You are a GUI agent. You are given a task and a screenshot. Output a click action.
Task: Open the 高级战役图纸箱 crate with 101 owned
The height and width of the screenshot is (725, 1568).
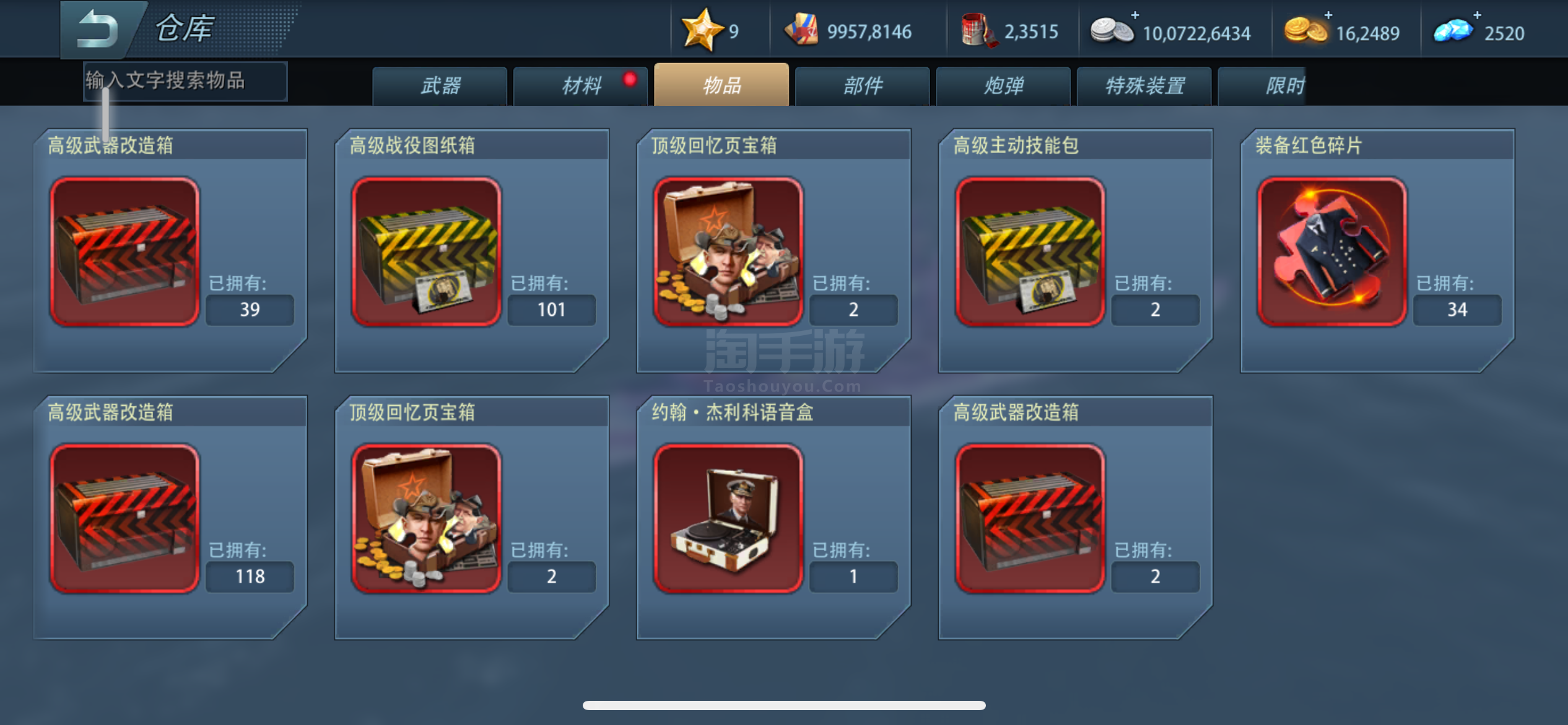point(427,251)
